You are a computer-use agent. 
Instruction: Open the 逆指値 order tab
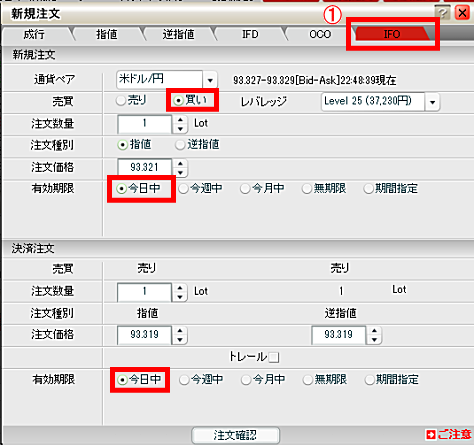179,34
